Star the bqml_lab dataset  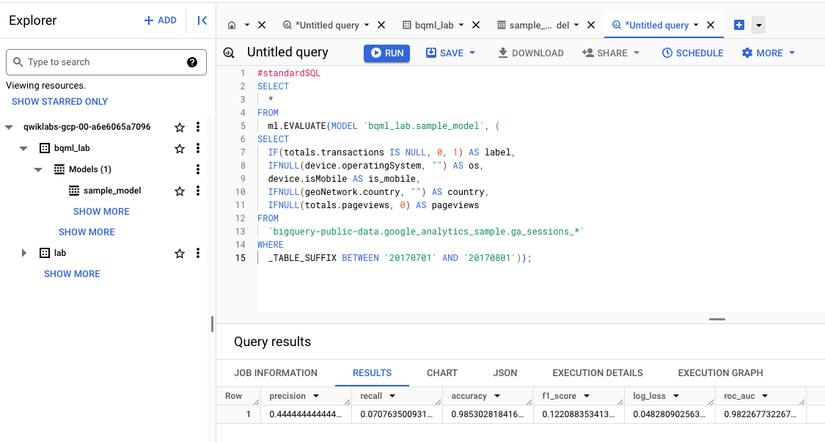(x=179, y=148)
